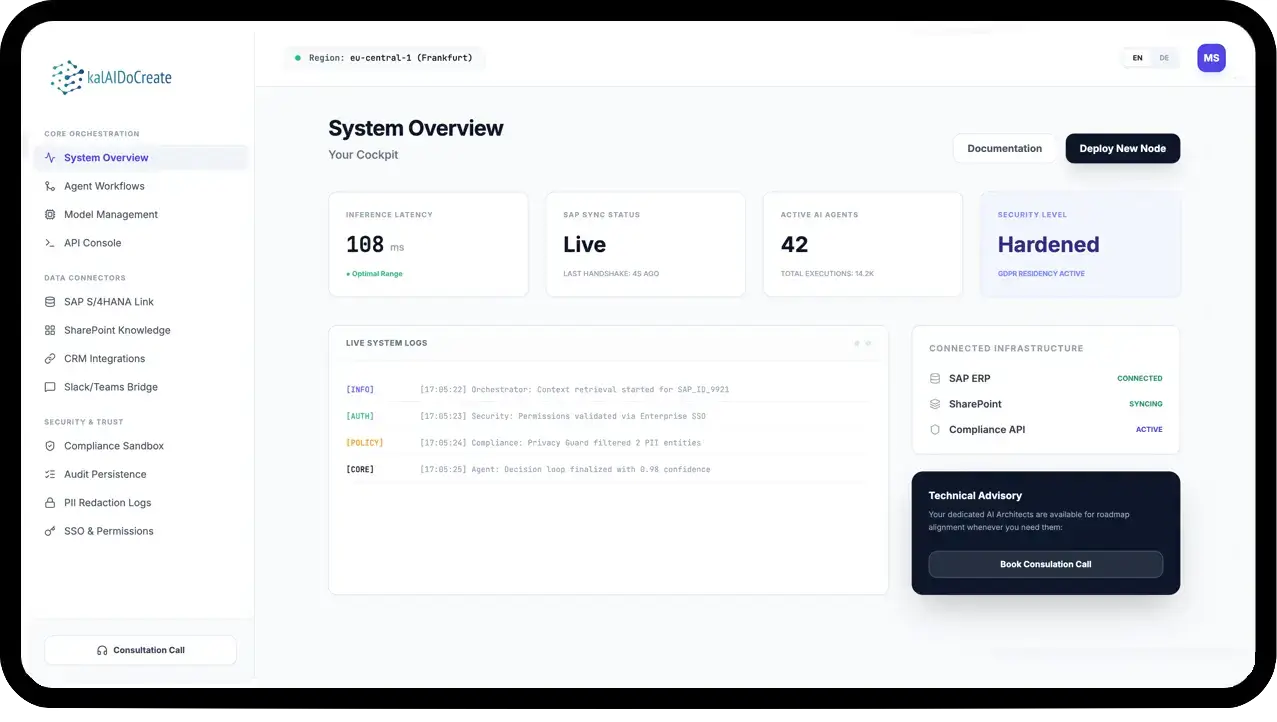
Task: Select the PII Redaction Logs padlock icon
Action: pyautogui.click(x=49, y=502)
